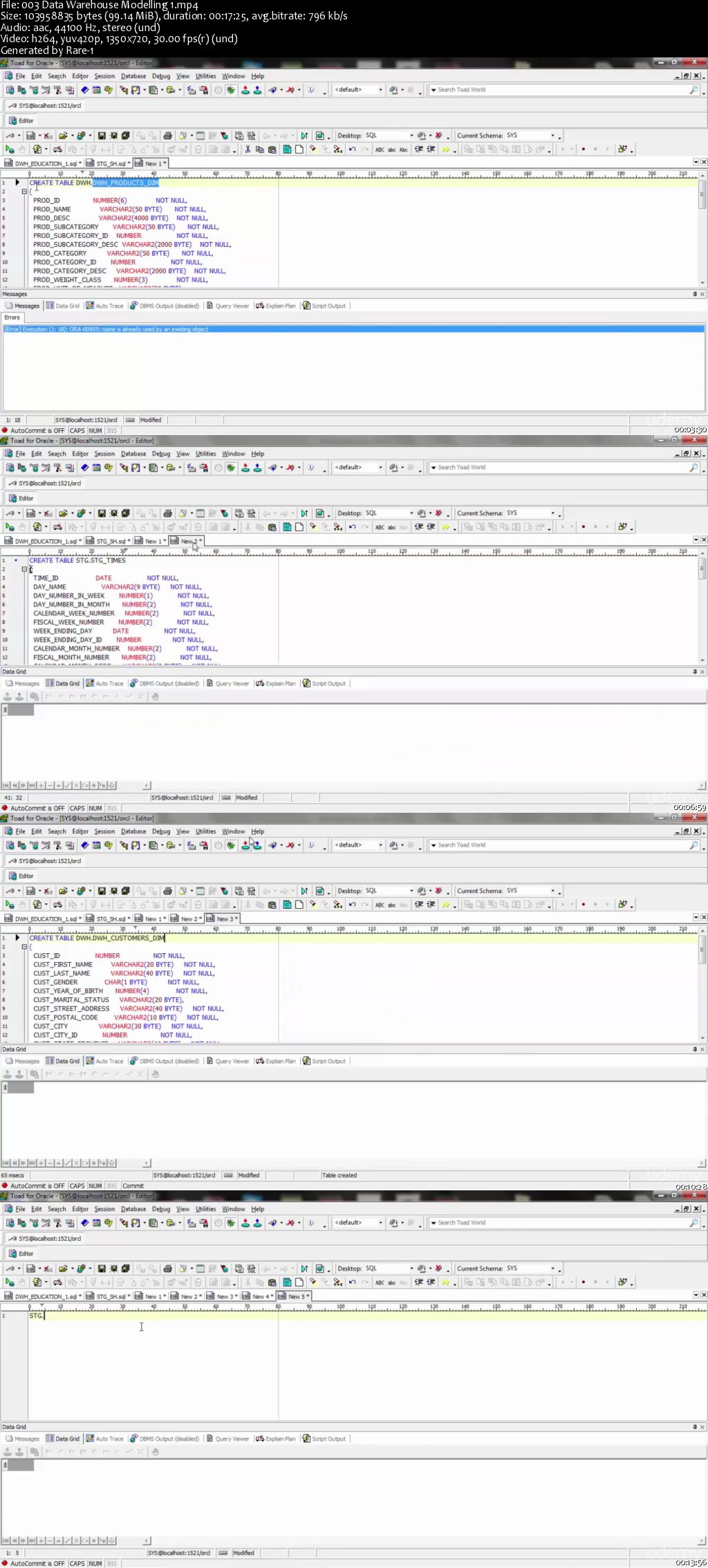Click Print icon in 00:10:28 frame toolbar
The width and height of the screenshot is (708, 1568).
pyautogui.click(x=167, y=891)
